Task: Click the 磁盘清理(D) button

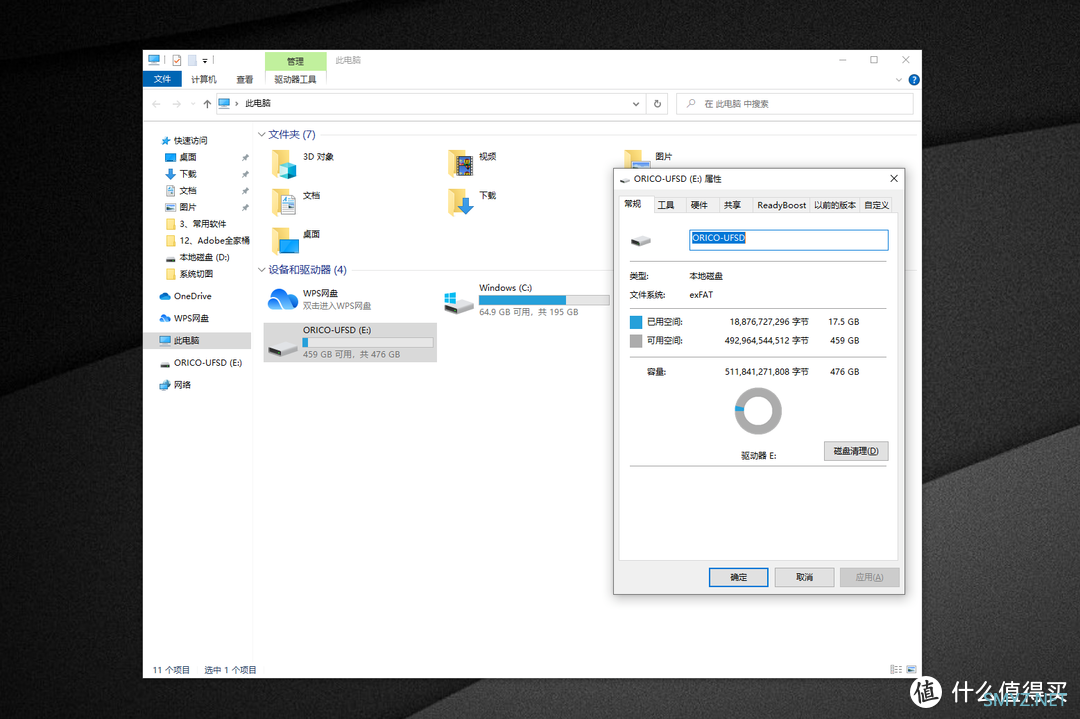Action: [856, 451]
